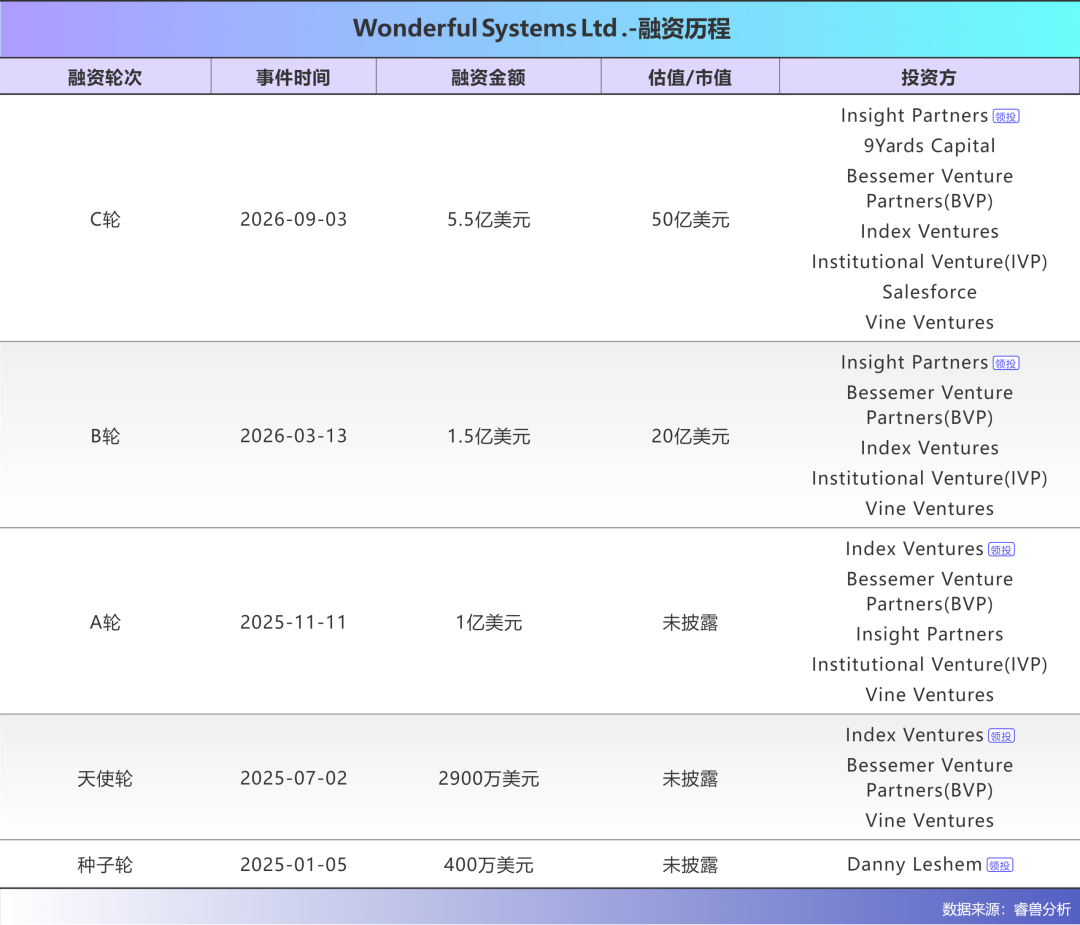Viewport: 1080px width, 925px height.
Task: Open Salesforce investor
Action: pos(929,292)
